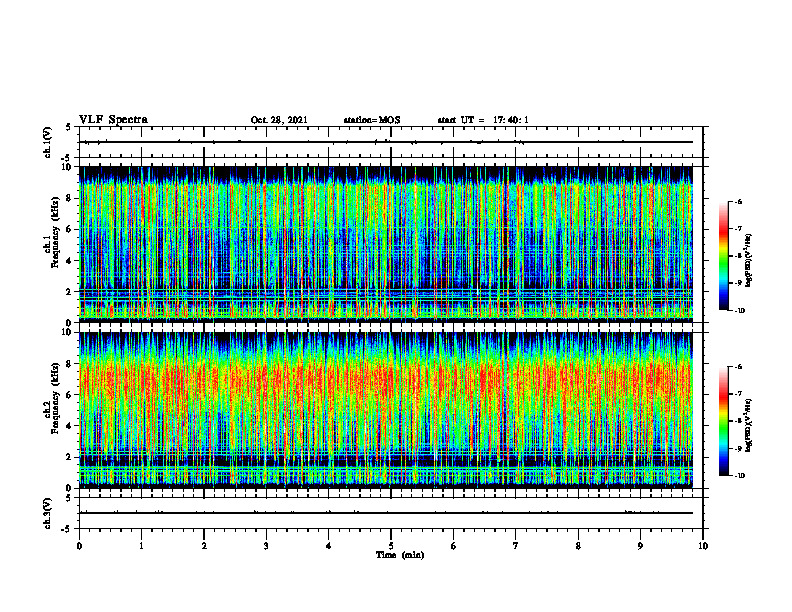The image size is (792, 612).
Task: Click the time axis tick label 8
Action: tap(578, 546)
